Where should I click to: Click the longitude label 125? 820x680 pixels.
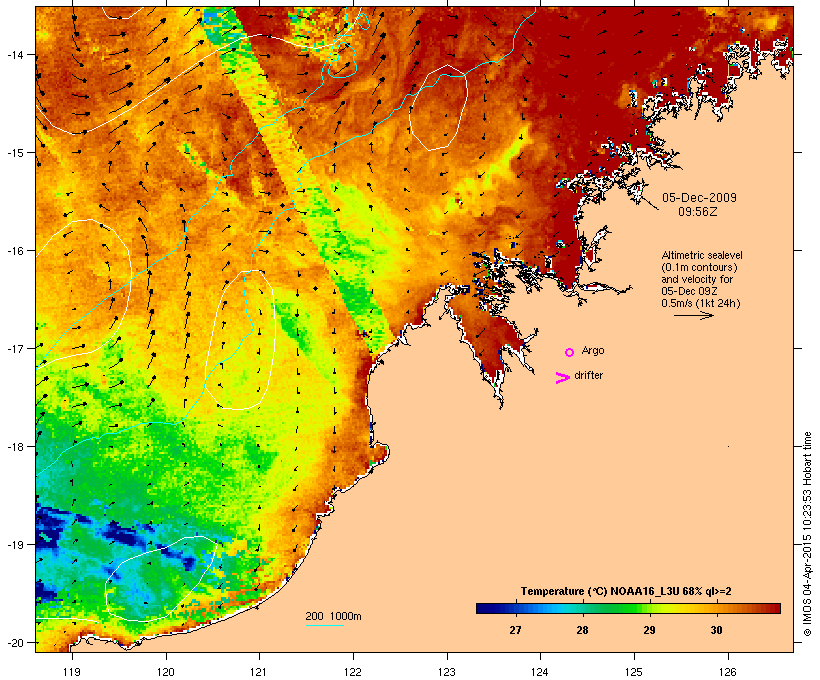click(634, 672)
